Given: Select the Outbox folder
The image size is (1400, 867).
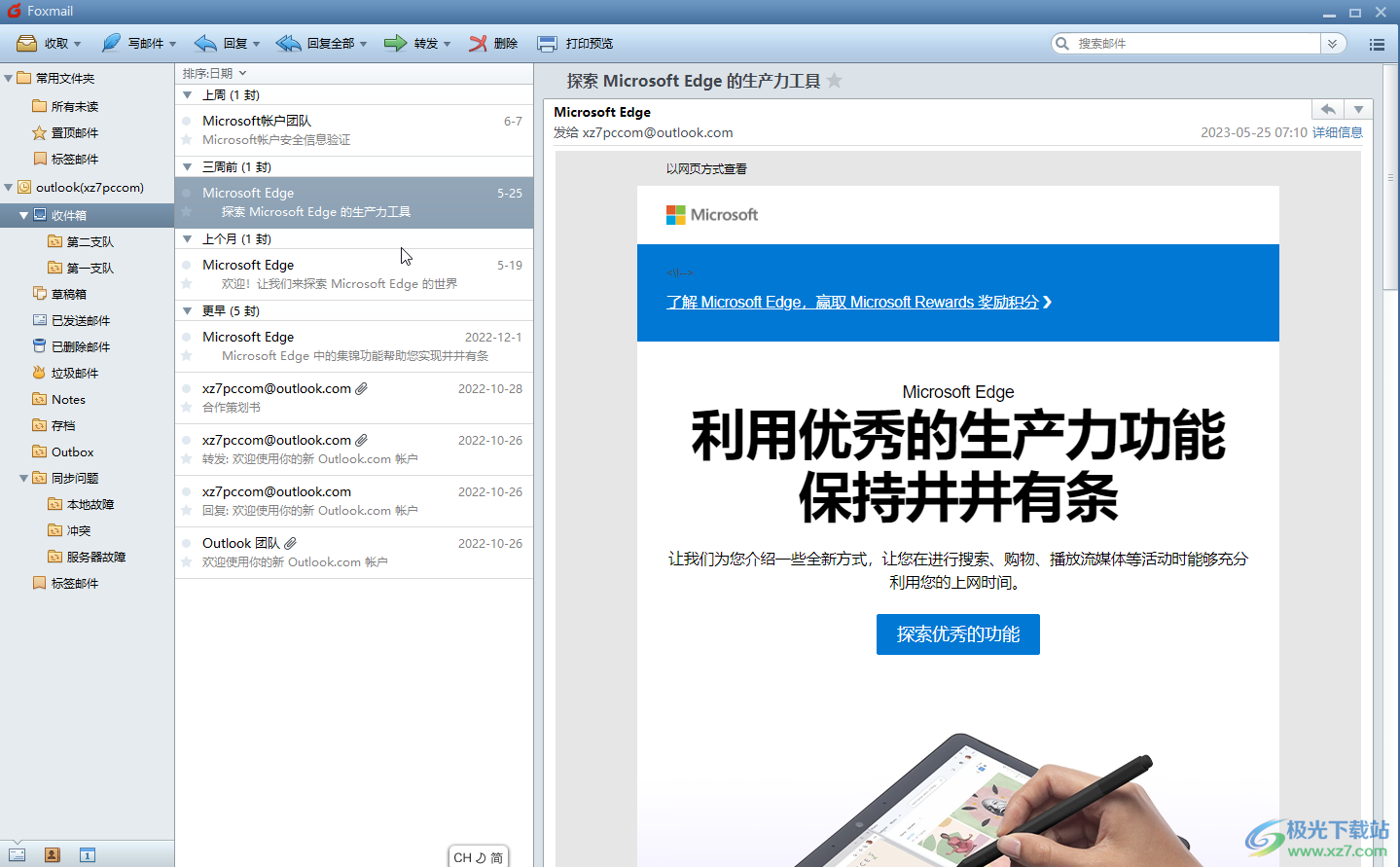Looking at the screenshot, I should [63, 452].
